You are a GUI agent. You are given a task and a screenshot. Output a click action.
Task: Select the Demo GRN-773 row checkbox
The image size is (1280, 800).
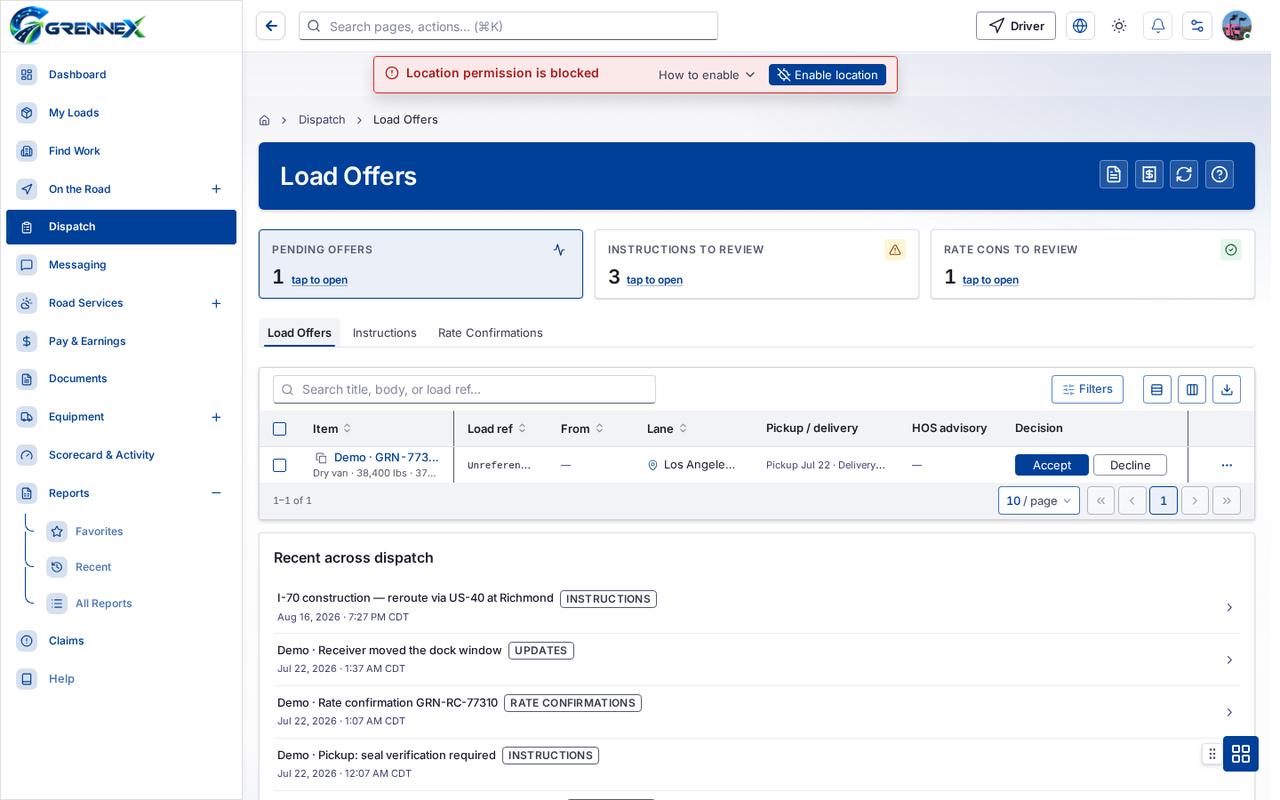click(280, 465)
